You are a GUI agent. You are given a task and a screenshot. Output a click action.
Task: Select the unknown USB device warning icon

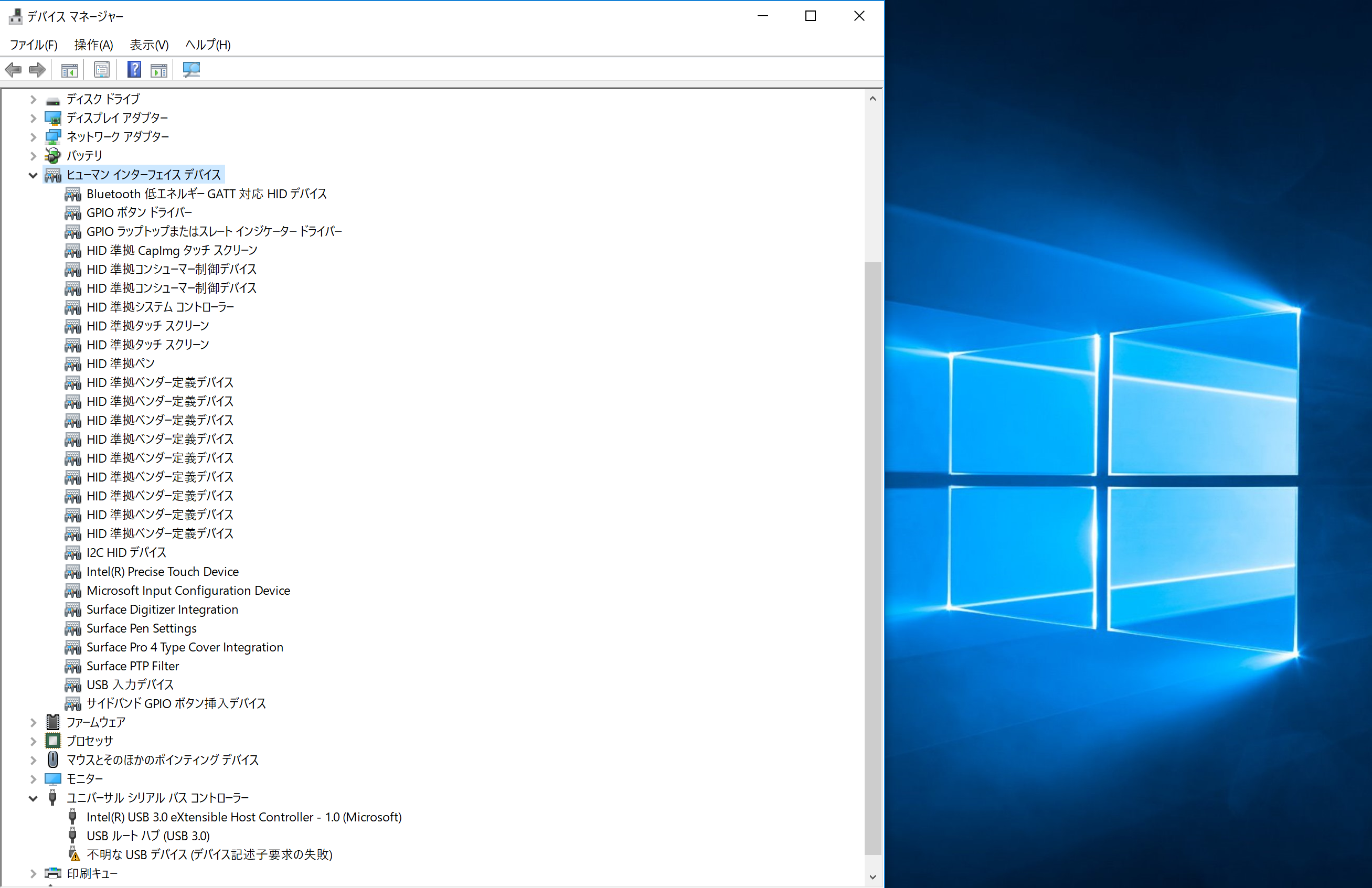[x=73, y=854]
